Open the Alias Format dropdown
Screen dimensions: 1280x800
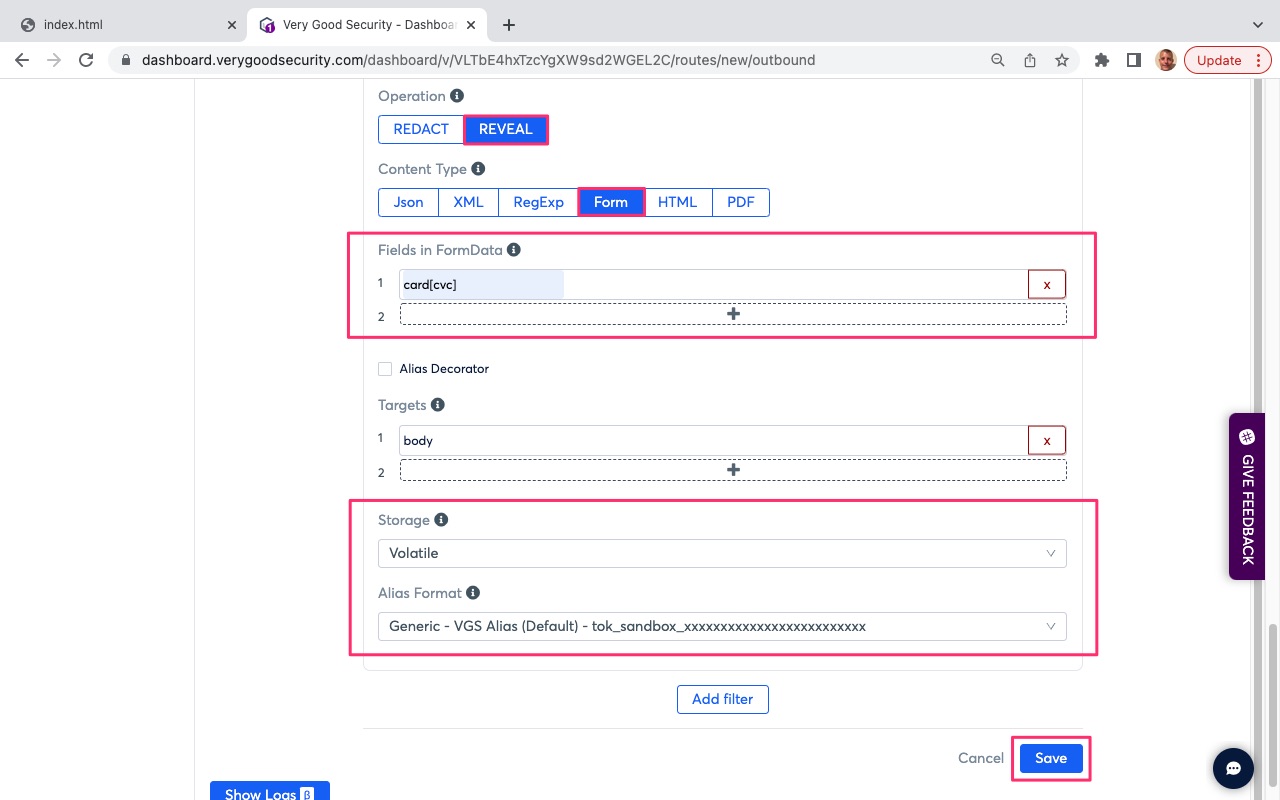click(x=722, y=627)
